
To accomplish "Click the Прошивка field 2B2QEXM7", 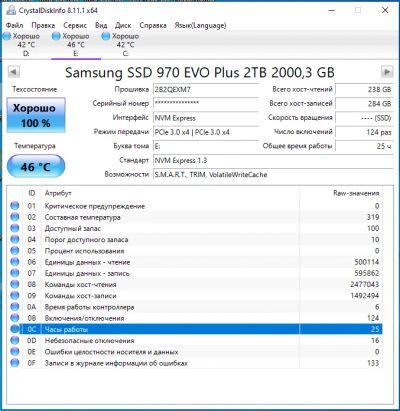I will tap(206, 90).
